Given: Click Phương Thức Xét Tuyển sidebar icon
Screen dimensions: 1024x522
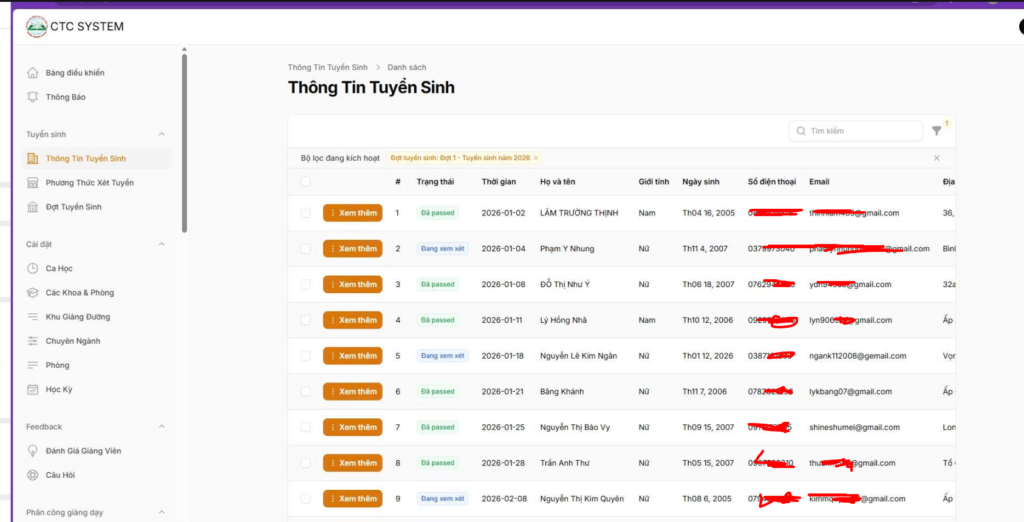Looking at the screenshot, I should 33,182.
